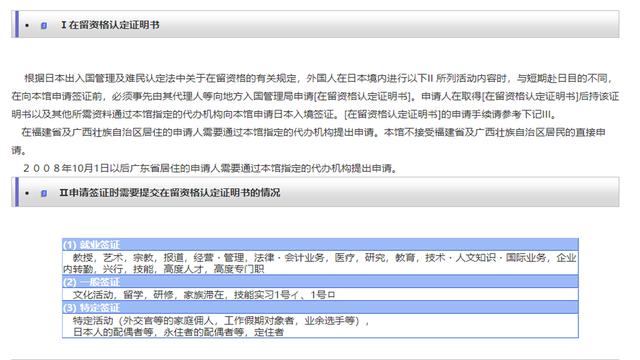Click the 特定活动 (外交官等的家庭佣人 line
This screenshot has width=640, height=360.
click(221, 321)
